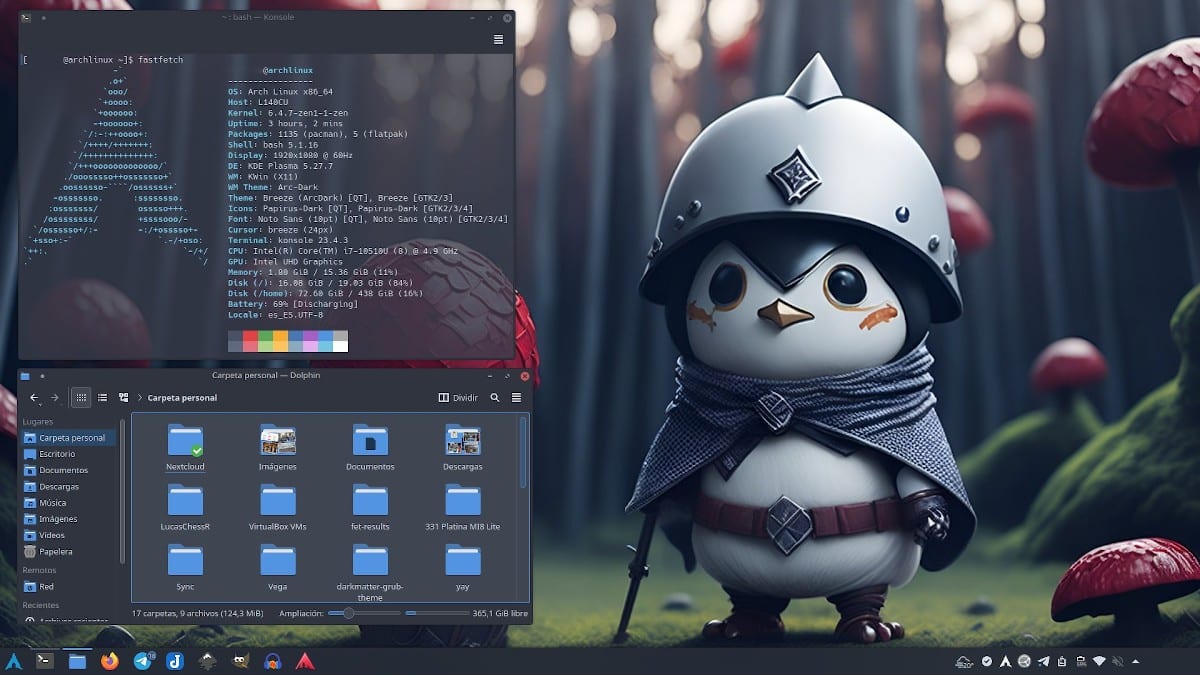Open Vídeos in the places sidebar
Image resolution: width=1200 pixels, height=675 pixels.
69,535
